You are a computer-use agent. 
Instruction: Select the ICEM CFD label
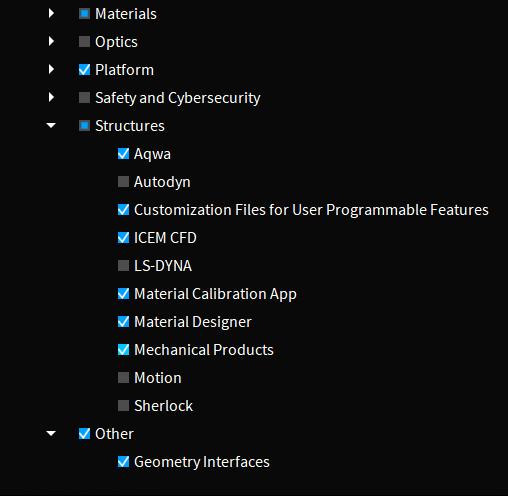pos(165,238)
